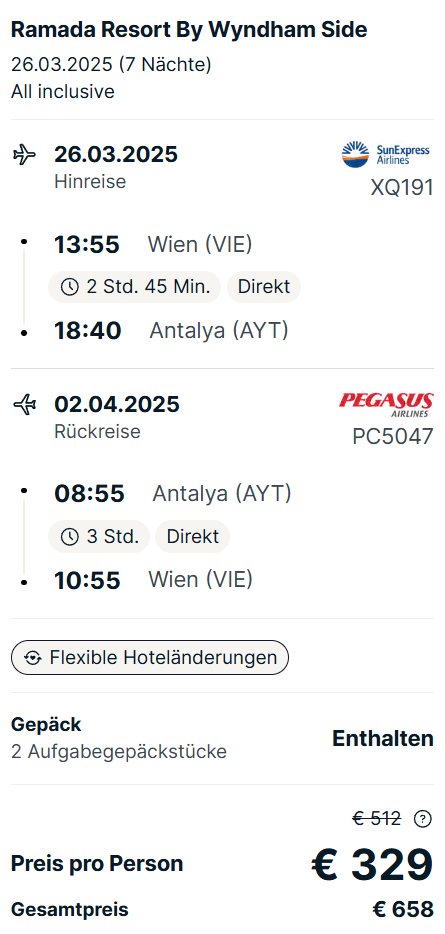The width and height of the screenshot is (445, 934).
Task: Click the question mark price info icon
Action: (x=422, y=818)
